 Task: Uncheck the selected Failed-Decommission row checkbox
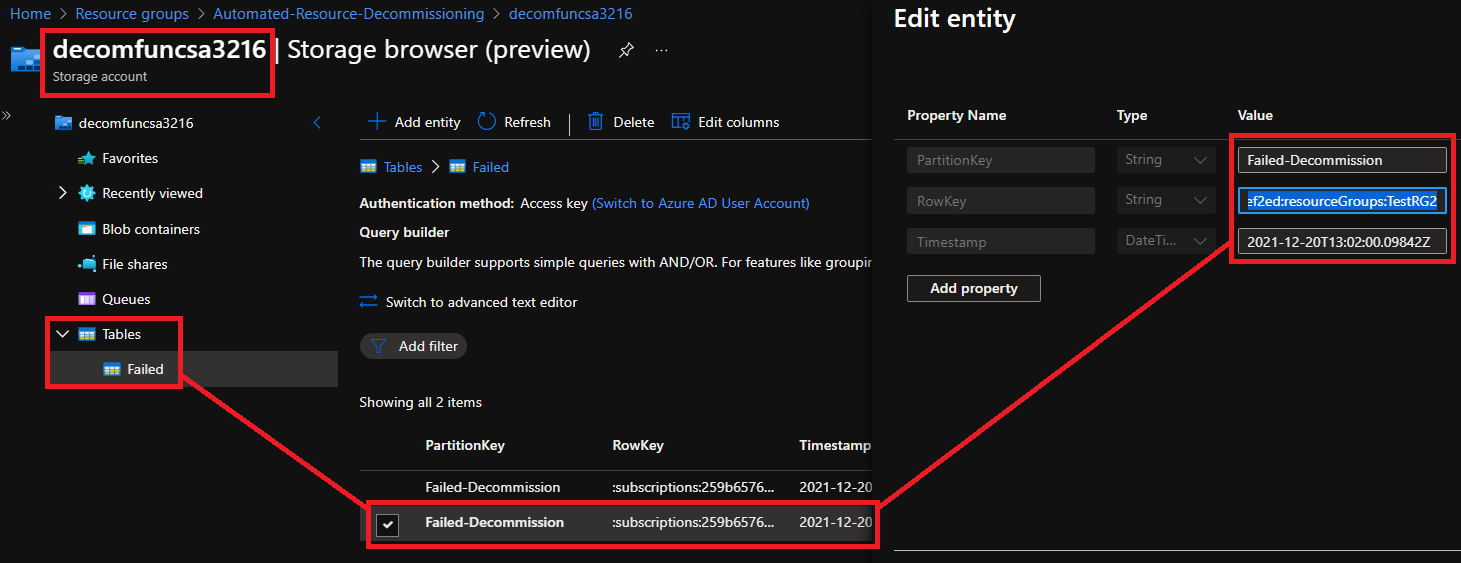tap(387, 524)
